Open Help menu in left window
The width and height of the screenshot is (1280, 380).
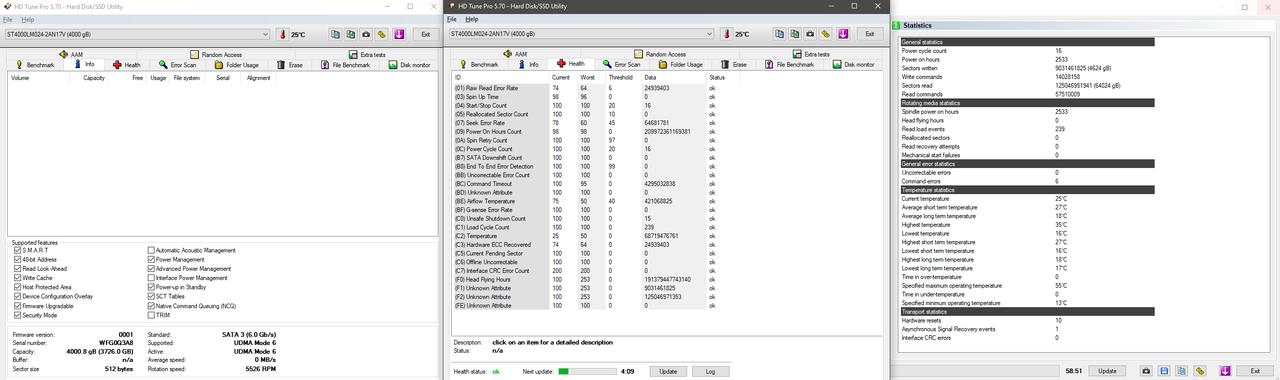[27, 19]
